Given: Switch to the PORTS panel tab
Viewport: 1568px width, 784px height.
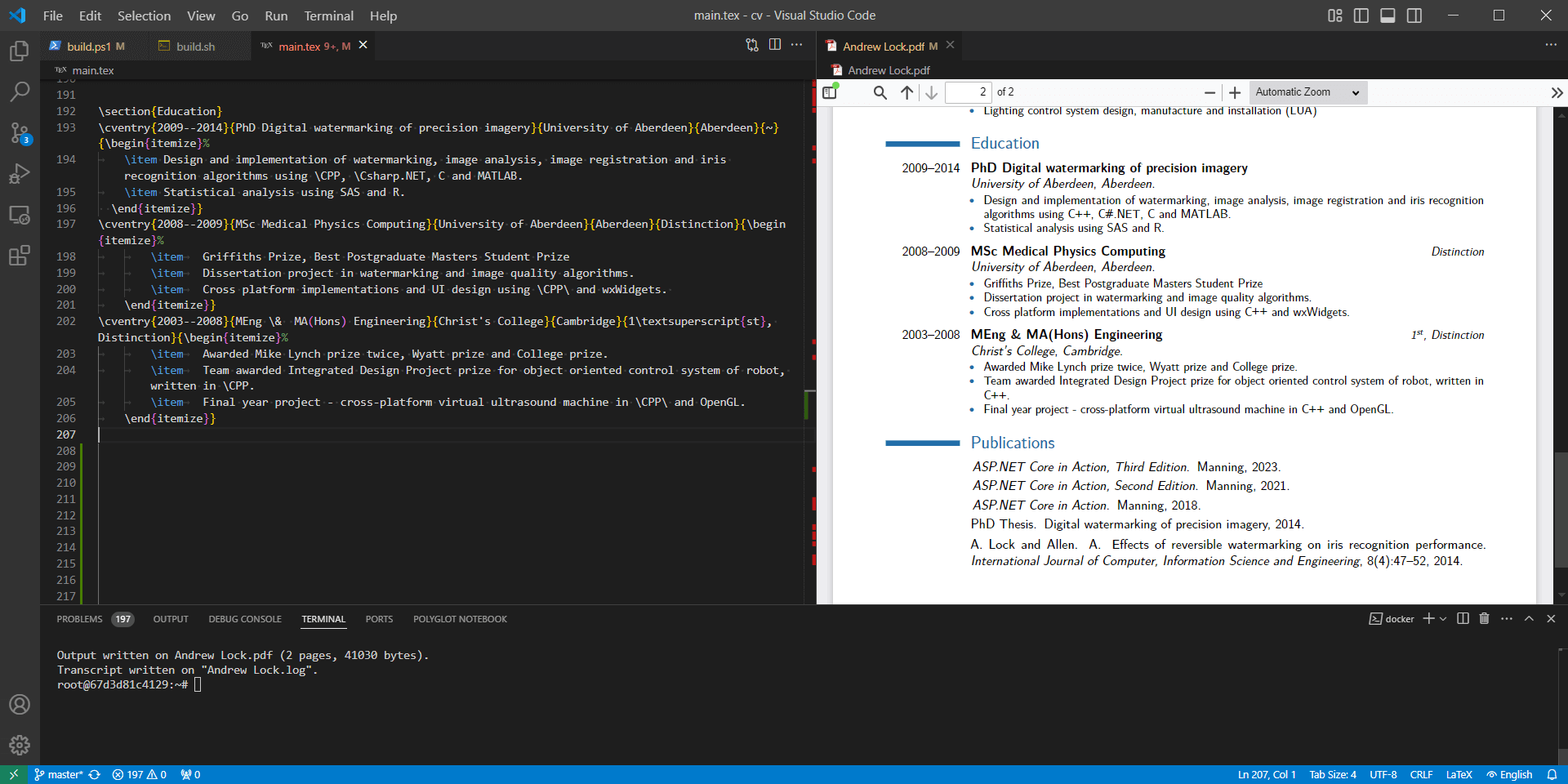Looking at the screenshot, I should click(x=379, y=619).
